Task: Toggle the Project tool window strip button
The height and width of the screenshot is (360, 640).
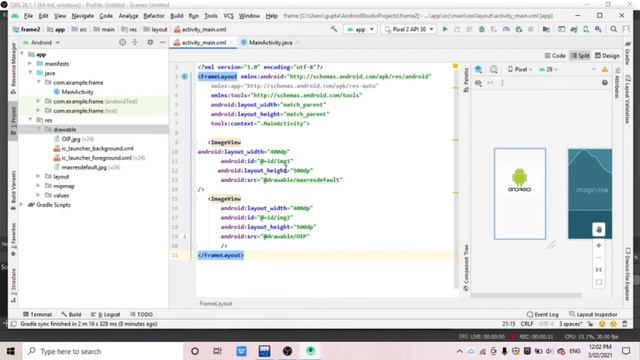Action: click(13, 120)
